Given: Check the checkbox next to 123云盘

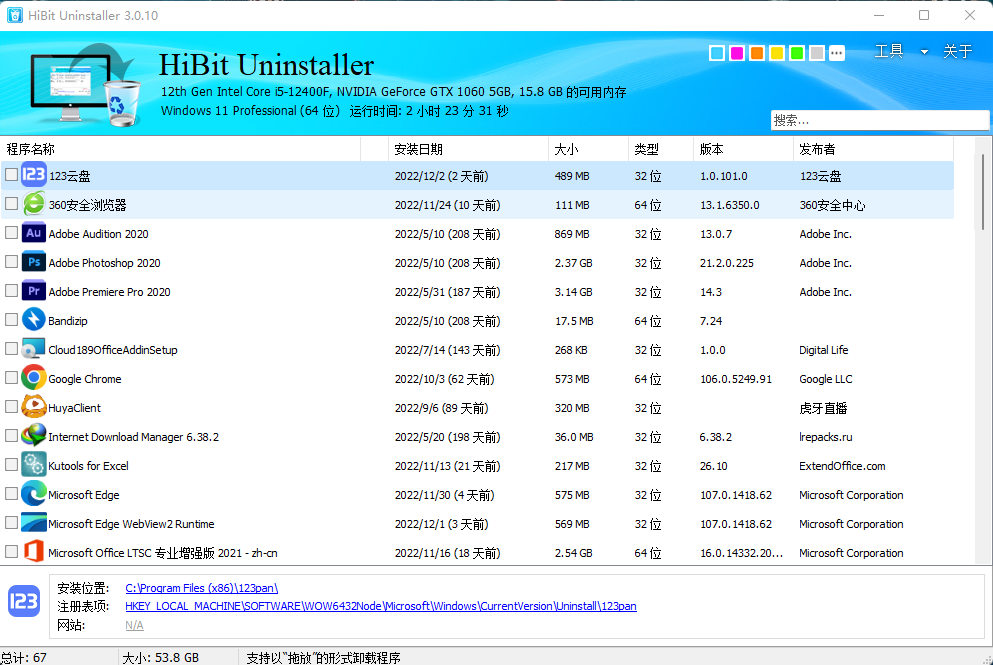Looking at the screenshot, I should pyautogui.click(x=10, y=175).
